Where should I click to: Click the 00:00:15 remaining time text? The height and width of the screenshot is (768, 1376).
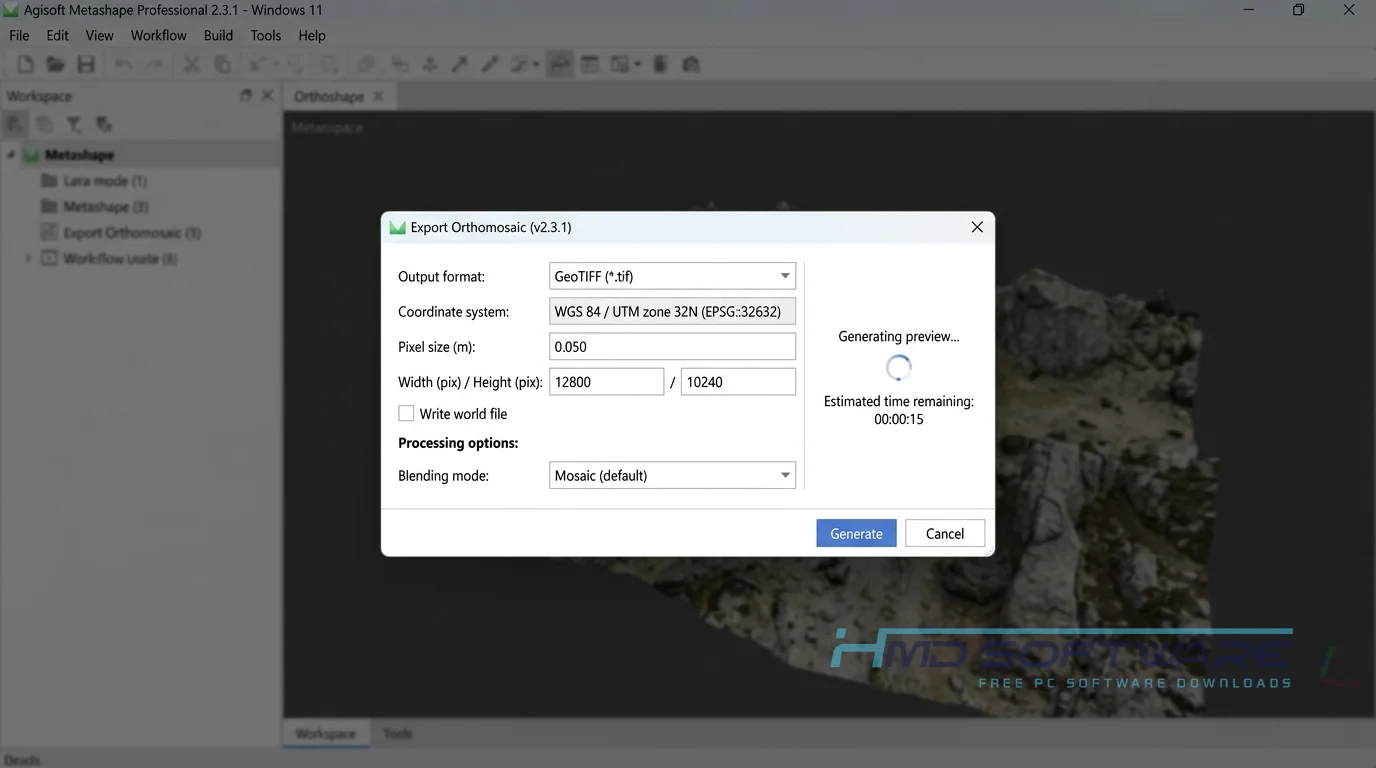pos(899,419)
